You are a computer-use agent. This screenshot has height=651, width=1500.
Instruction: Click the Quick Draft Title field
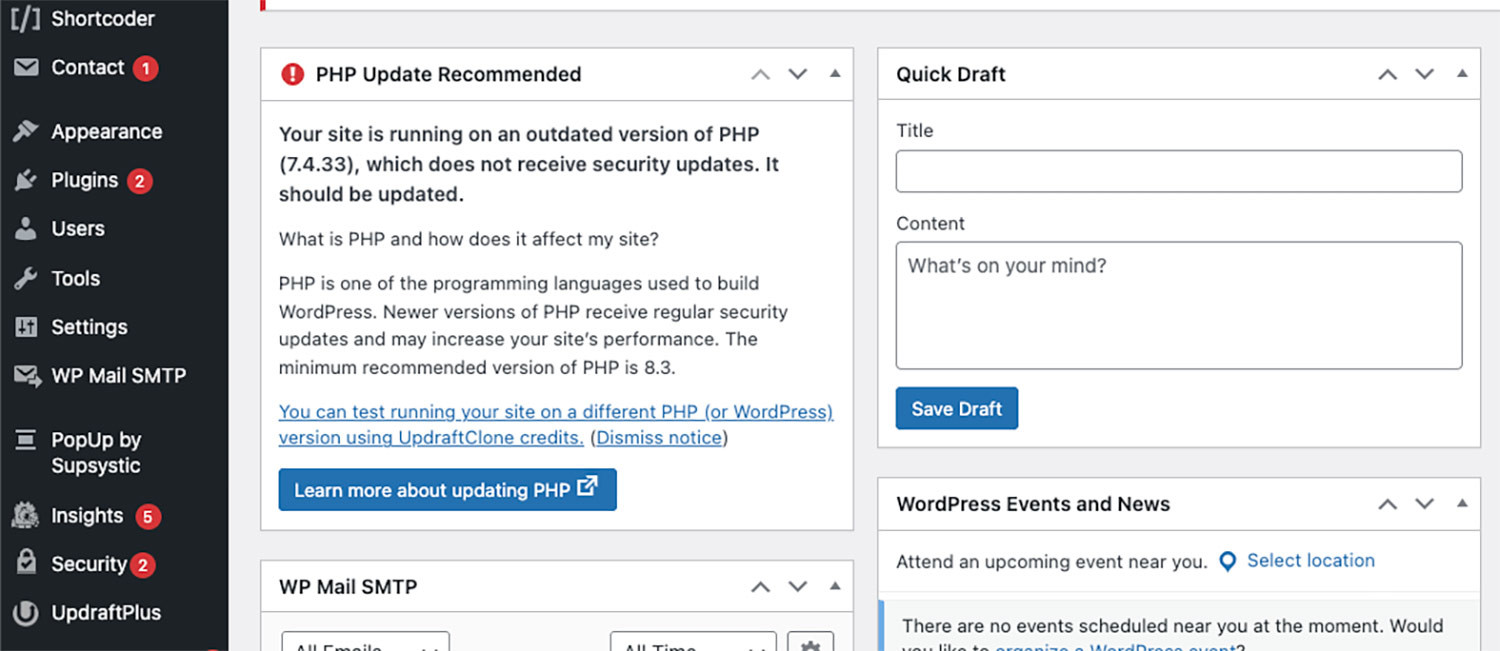1179,171
